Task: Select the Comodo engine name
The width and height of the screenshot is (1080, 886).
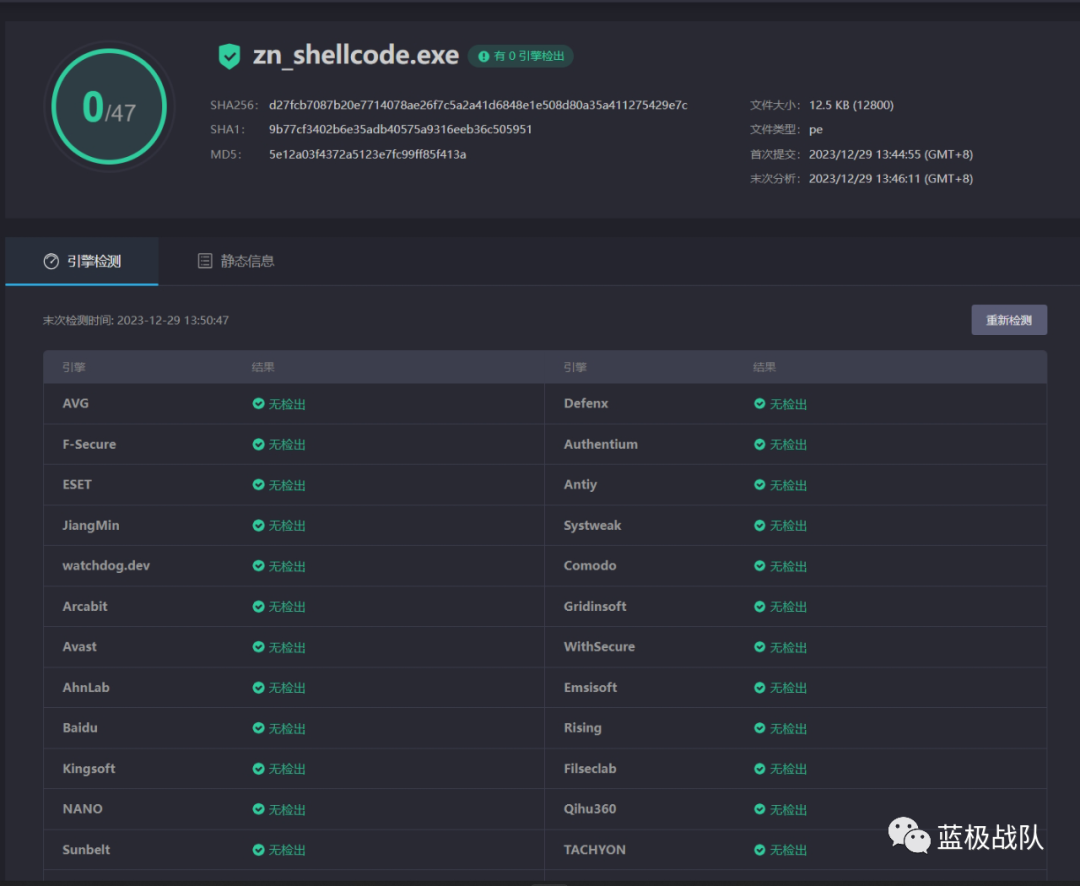Action: [x=590, y=566]
